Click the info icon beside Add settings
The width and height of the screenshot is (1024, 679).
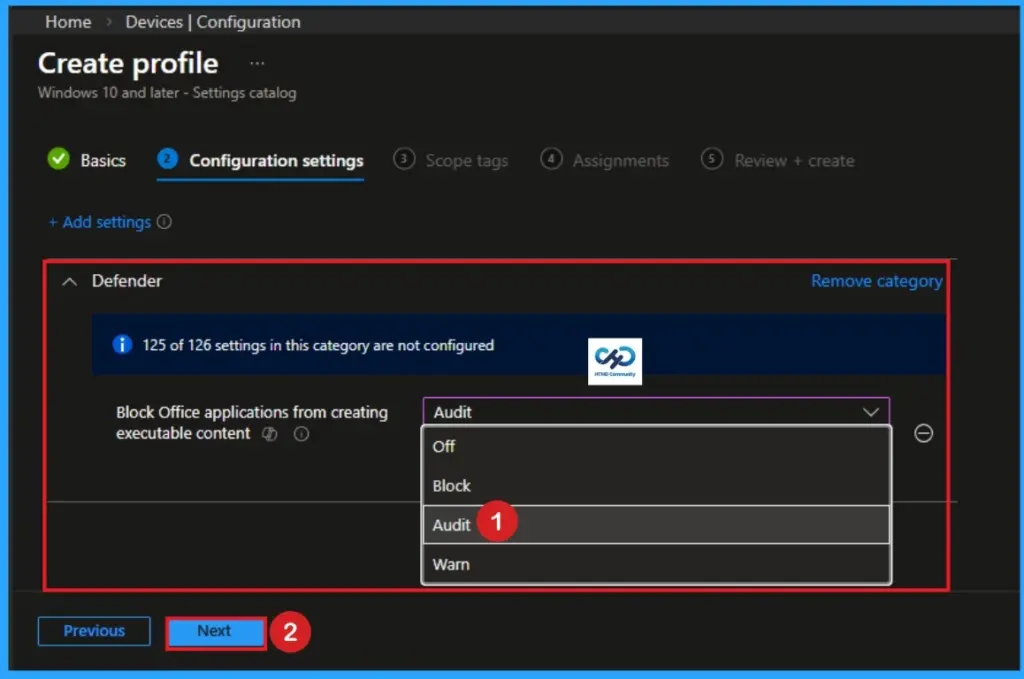165,222
